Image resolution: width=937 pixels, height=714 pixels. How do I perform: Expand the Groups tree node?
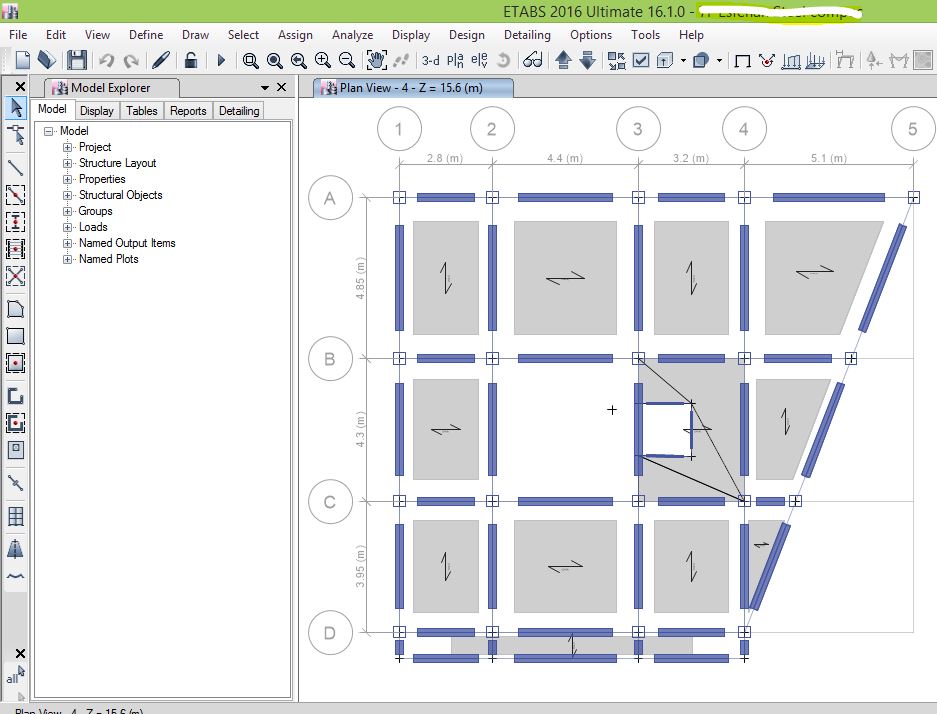(68, 211)
